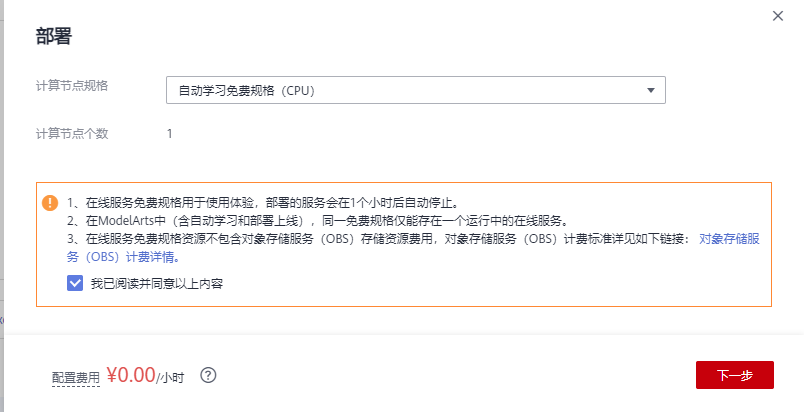The width and height of the screenshot is (804, 412).
Task: Click the /小时 unit text beside the price
Action: tap(171, 377)
